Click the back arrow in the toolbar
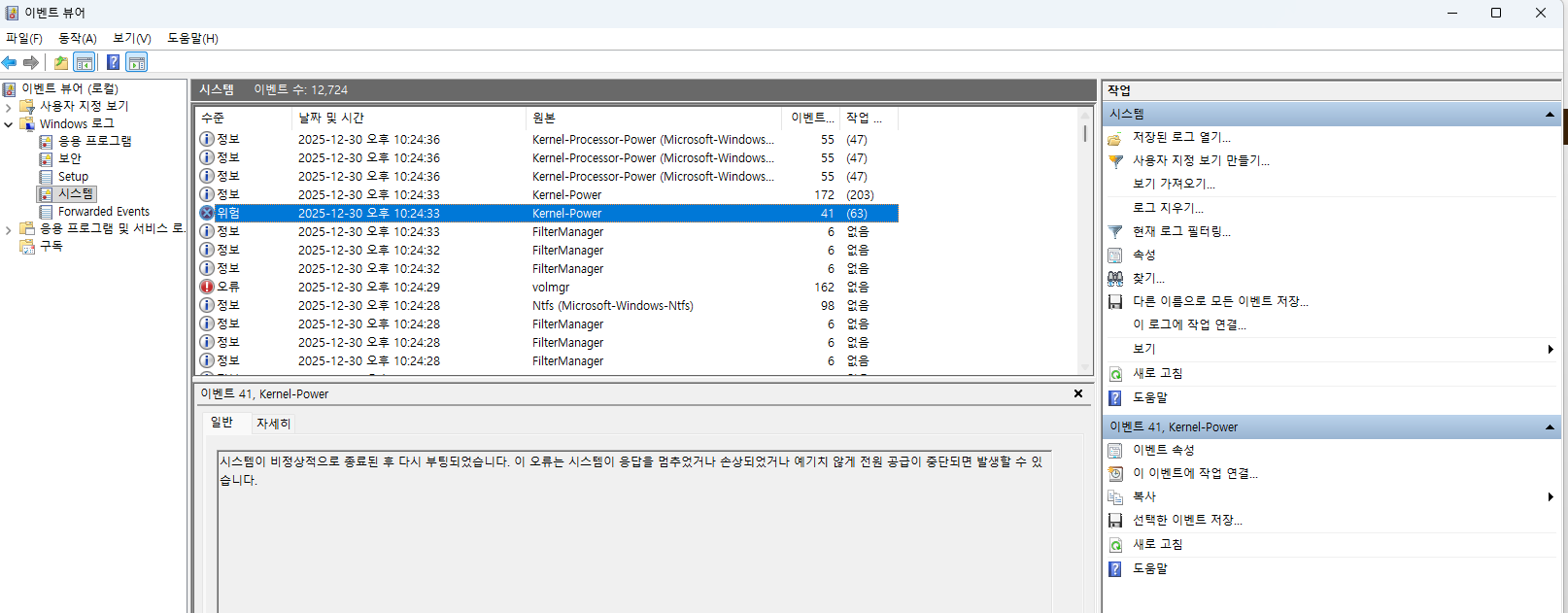 tap(10, 63)
